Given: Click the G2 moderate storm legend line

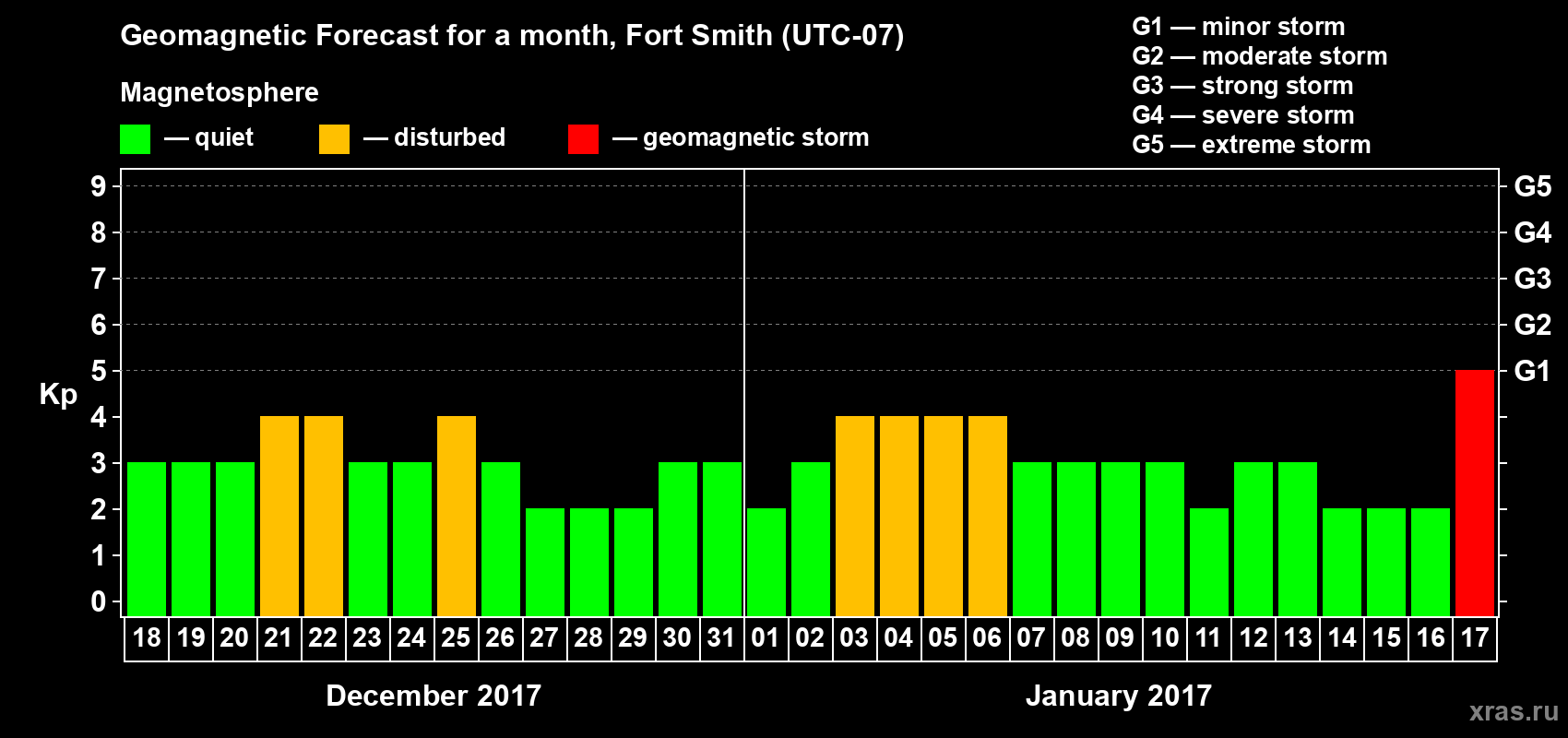Looking at the screenshot, I should click(1260, 56).
